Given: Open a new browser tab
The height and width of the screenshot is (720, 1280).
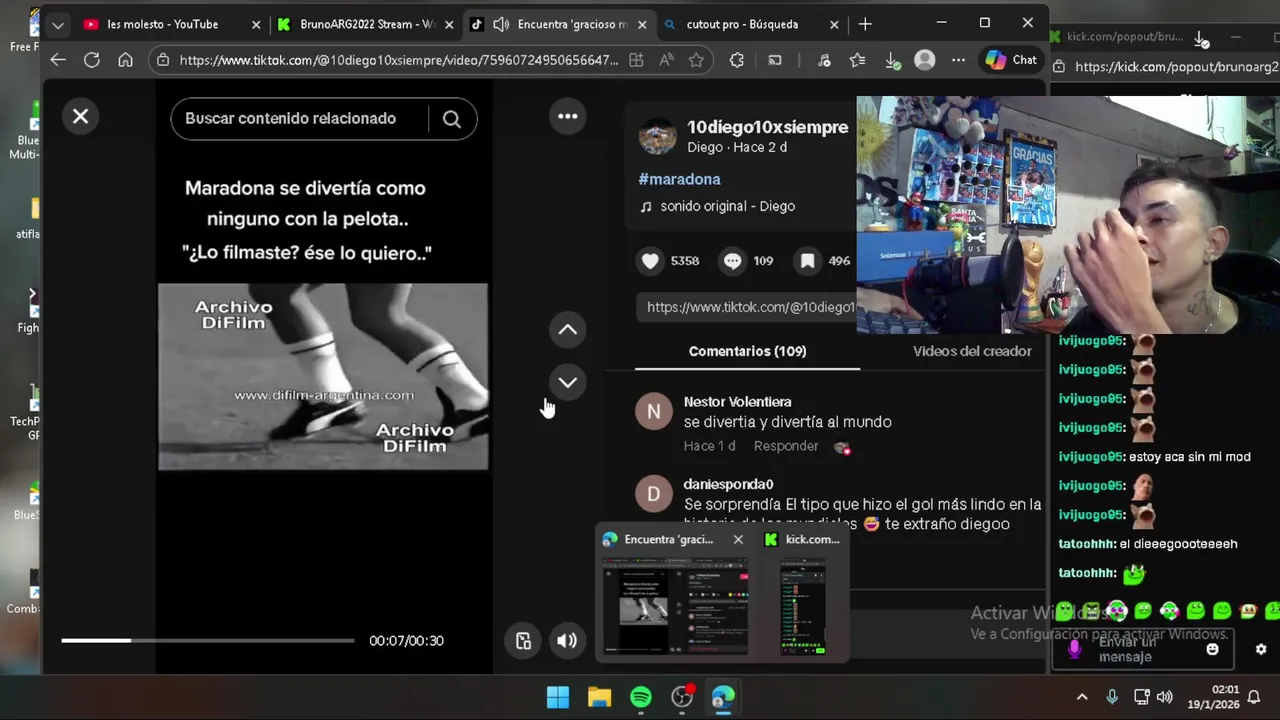Looking at the screenshot, I should tap(865, 24).
